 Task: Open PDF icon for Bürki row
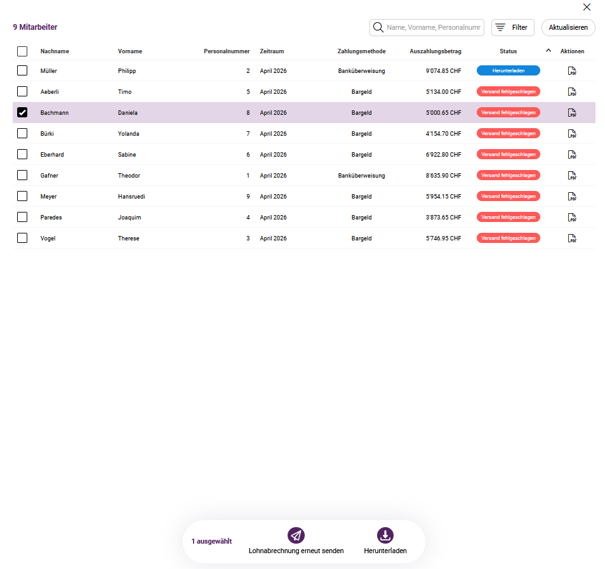(x=572, y=133)
